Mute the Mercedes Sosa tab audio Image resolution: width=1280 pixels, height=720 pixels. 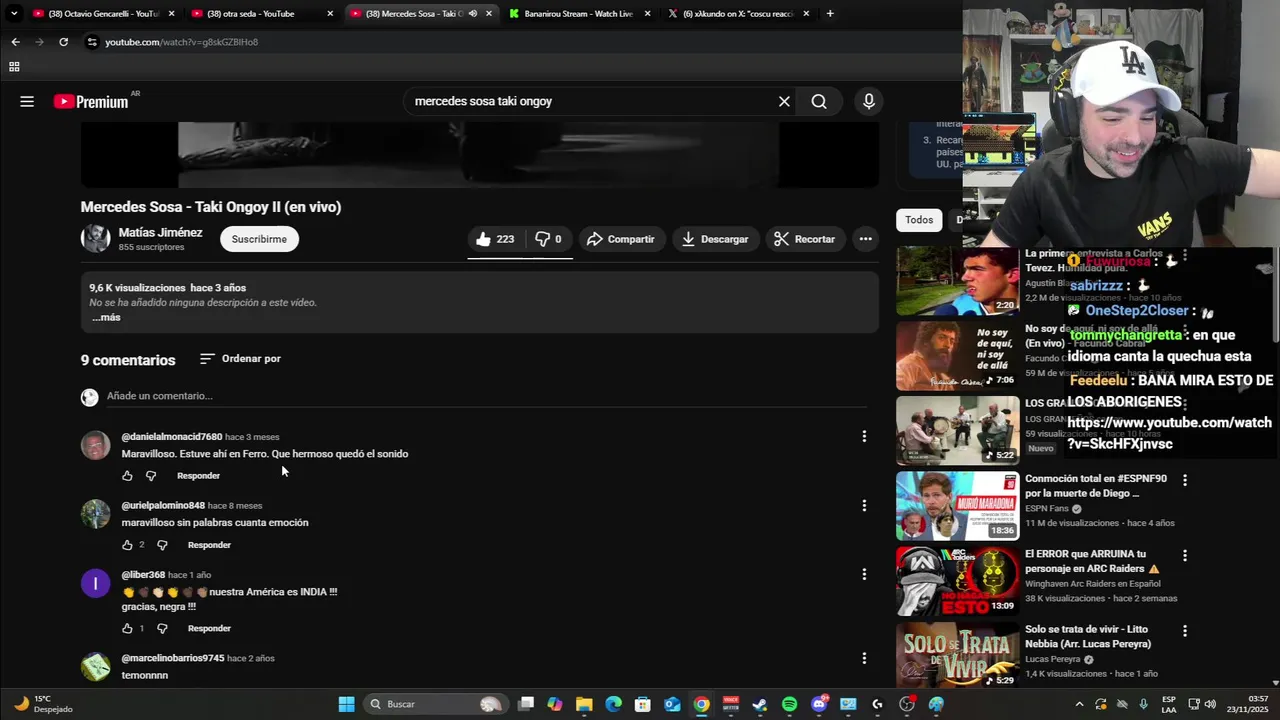472,14
